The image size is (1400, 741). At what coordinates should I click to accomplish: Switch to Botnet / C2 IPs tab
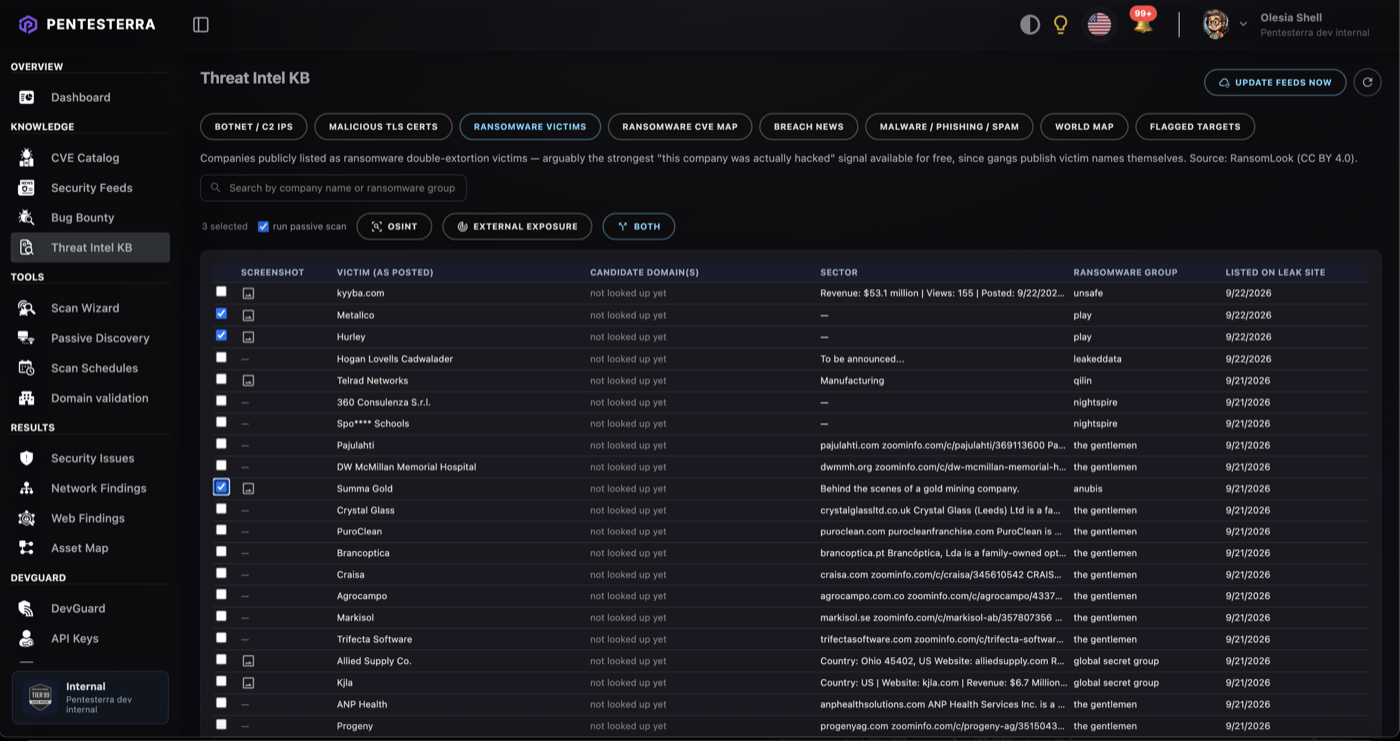click(254, 127)
